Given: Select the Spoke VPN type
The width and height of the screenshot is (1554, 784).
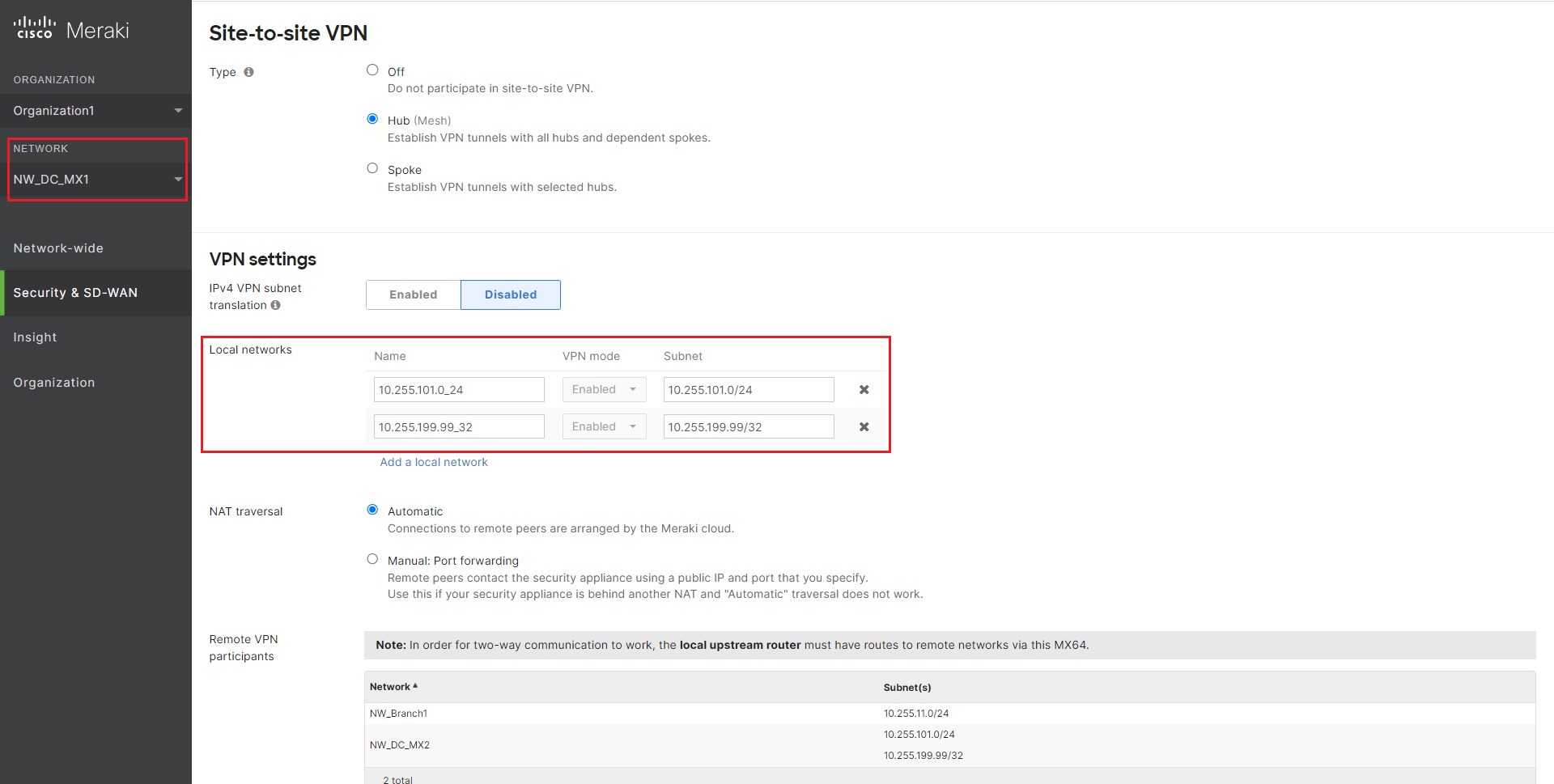Looking at the screenshot, I should 372,167.
